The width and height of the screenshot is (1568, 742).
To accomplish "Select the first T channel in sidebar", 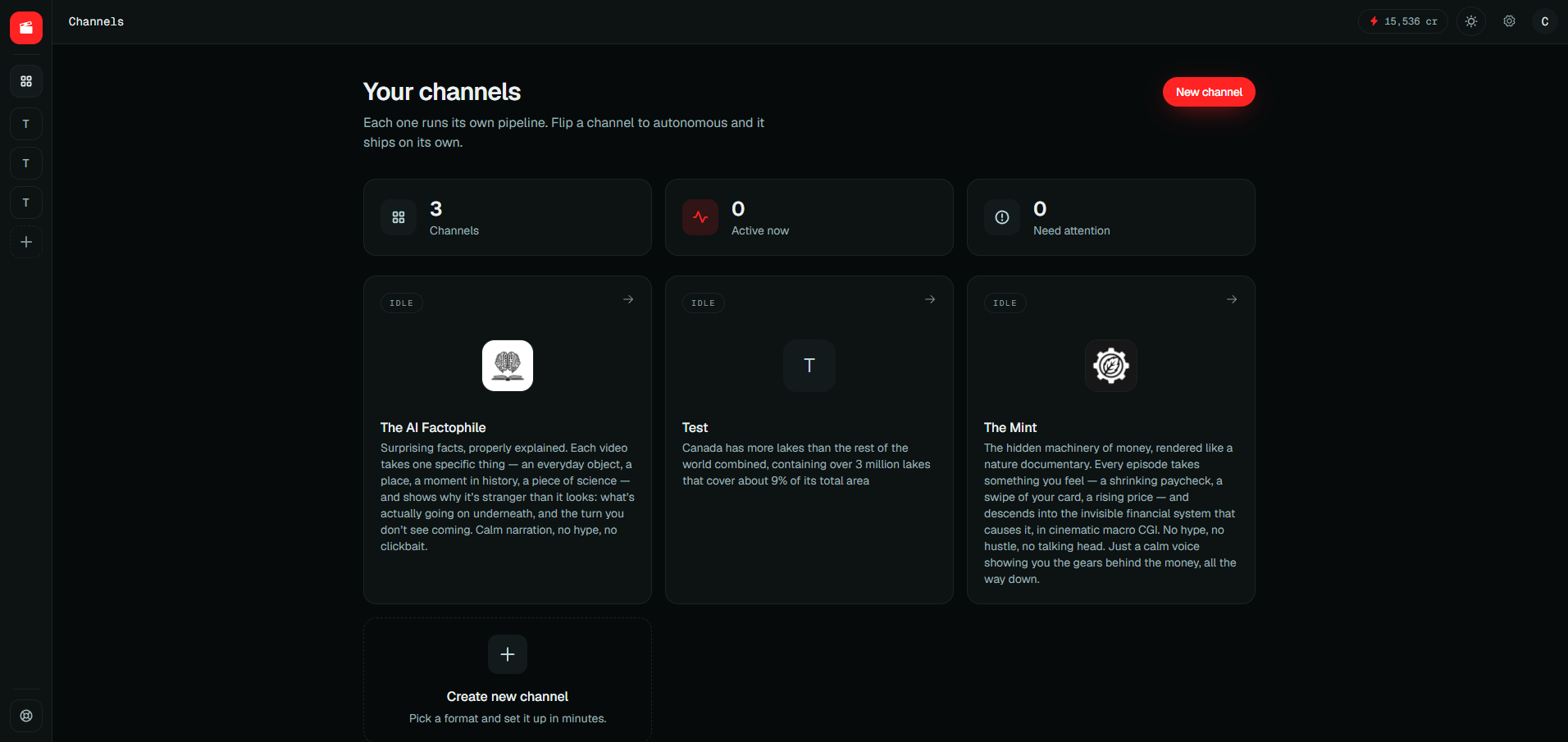I will 26,124.
